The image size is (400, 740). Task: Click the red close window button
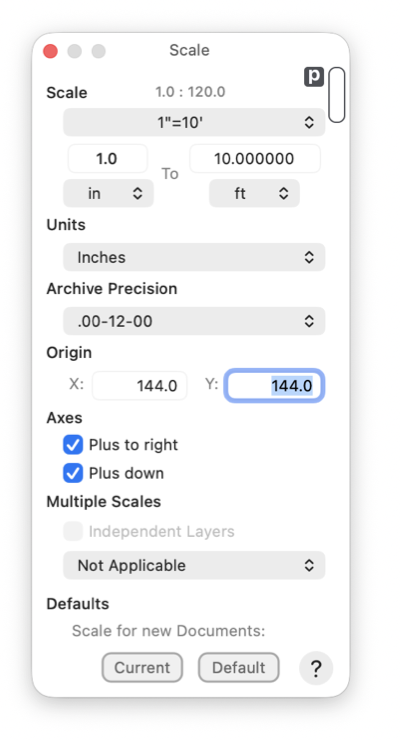[x=50, y=51]
